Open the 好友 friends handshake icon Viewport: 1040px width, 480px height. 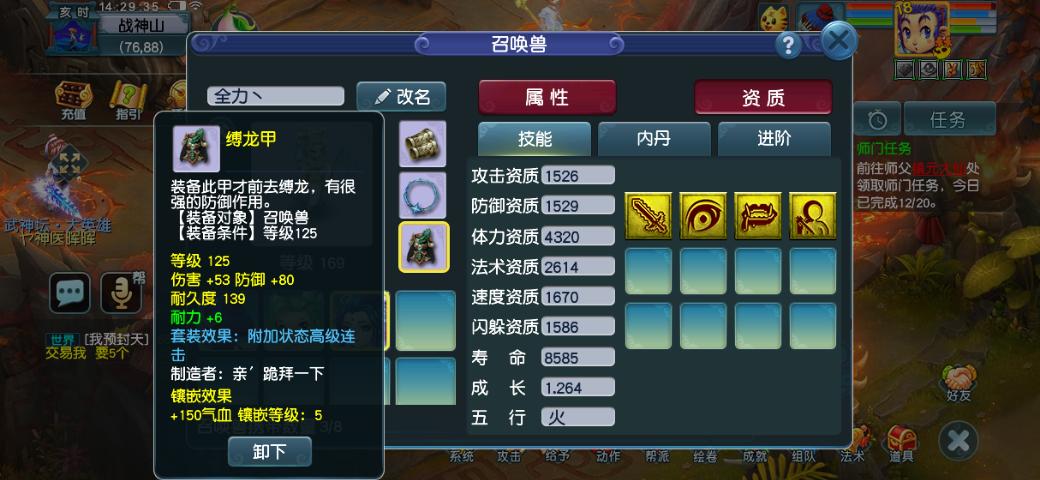tap(958, 385)
